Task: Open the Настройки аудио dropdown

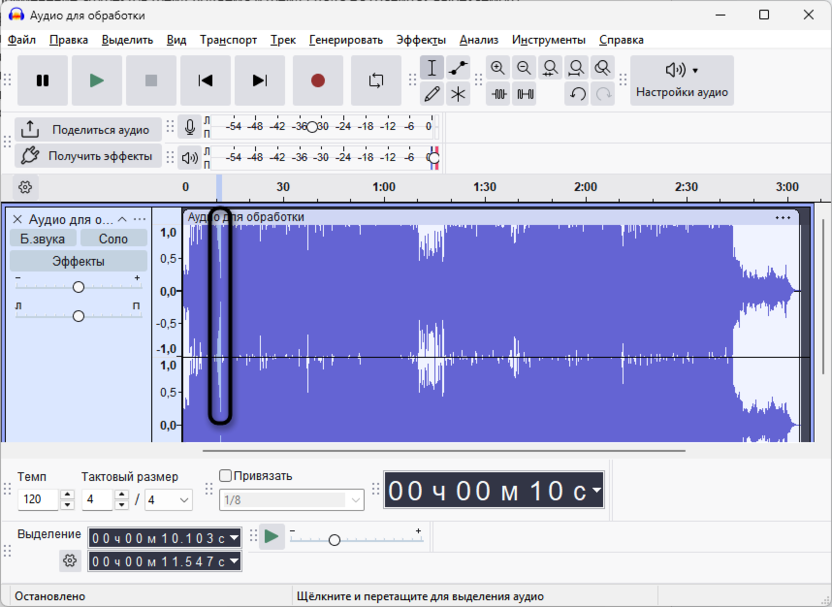Action: [682, 80]
